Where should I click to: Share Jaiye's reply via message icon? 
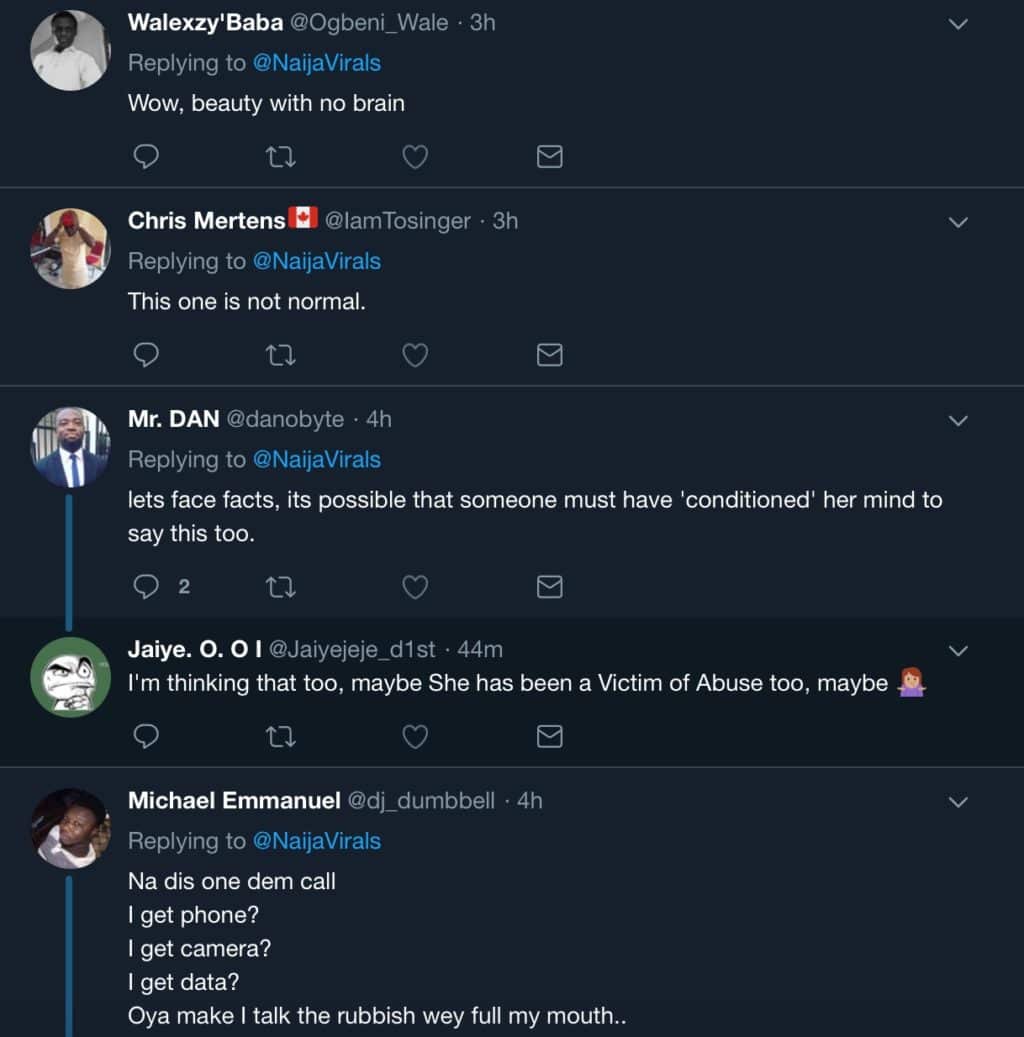coord(549,737)
